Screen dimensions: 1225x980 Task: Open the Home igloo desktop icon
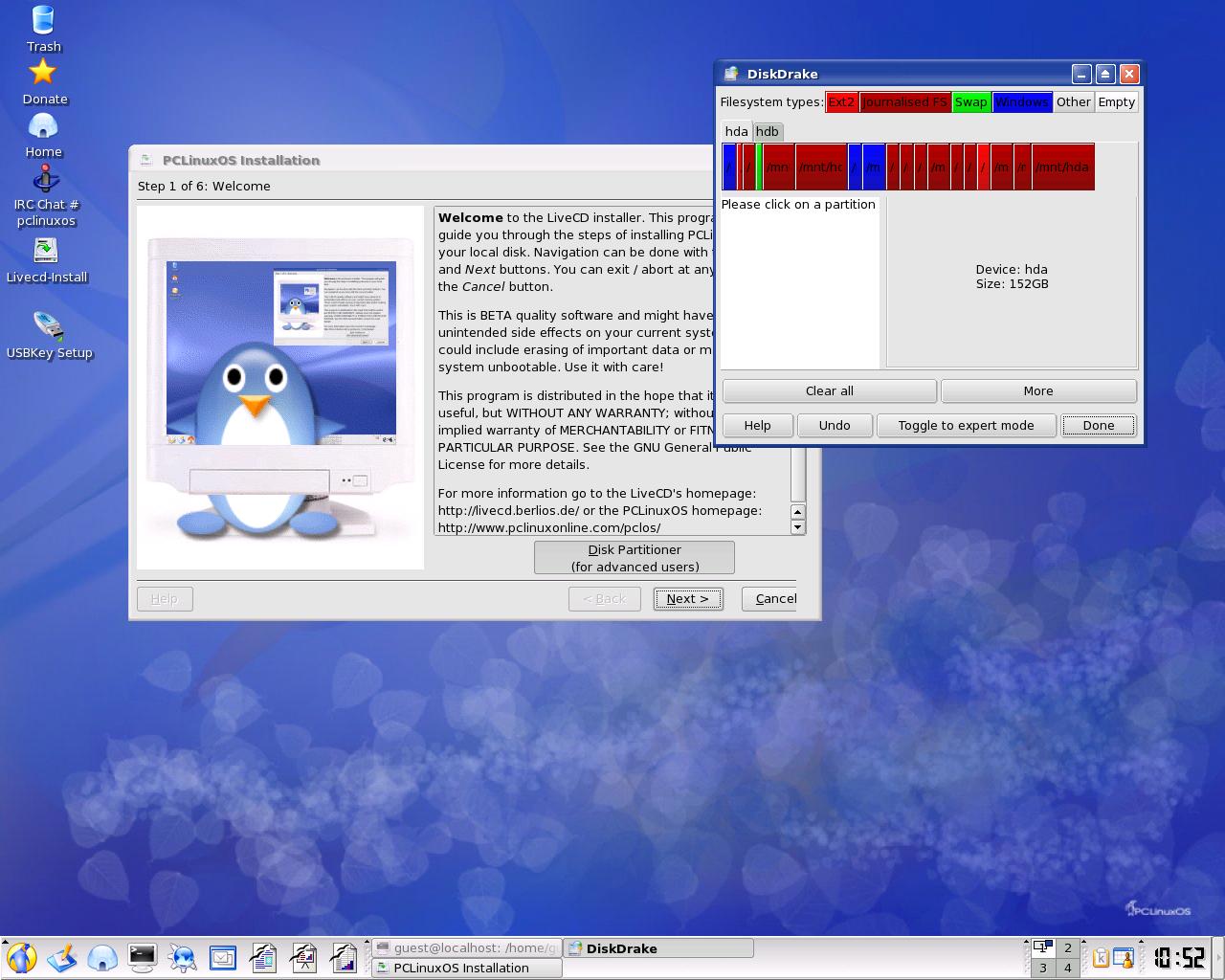[x=43, y=135]
